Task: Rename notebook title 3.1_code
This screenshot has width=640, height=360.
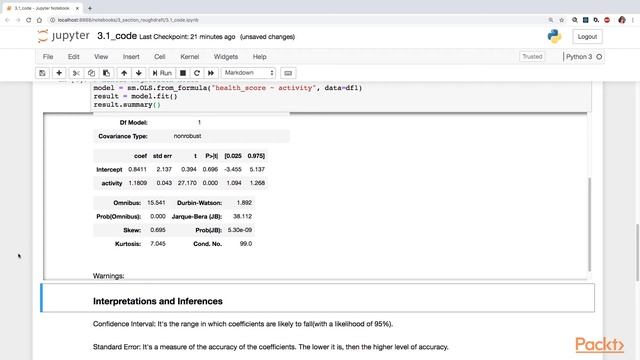Action: coord(117,36)
